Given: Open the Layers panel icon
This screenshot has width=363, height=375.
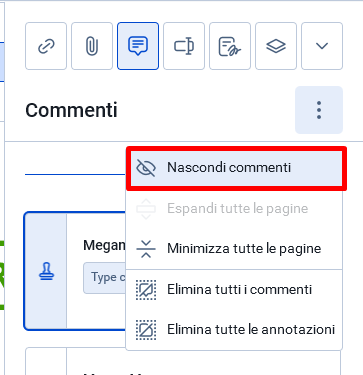Looking at the screenshot, I should tap(276, 46).
